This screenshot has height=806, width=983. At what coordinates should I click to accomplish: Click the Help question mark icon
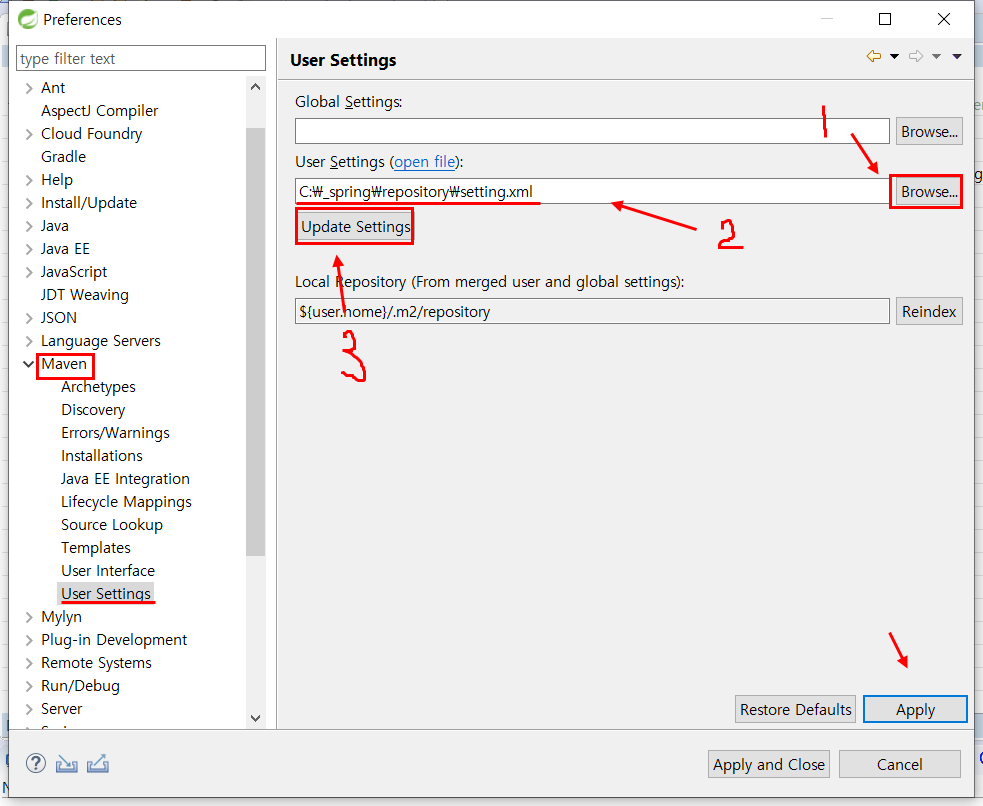tap(36, 763)
